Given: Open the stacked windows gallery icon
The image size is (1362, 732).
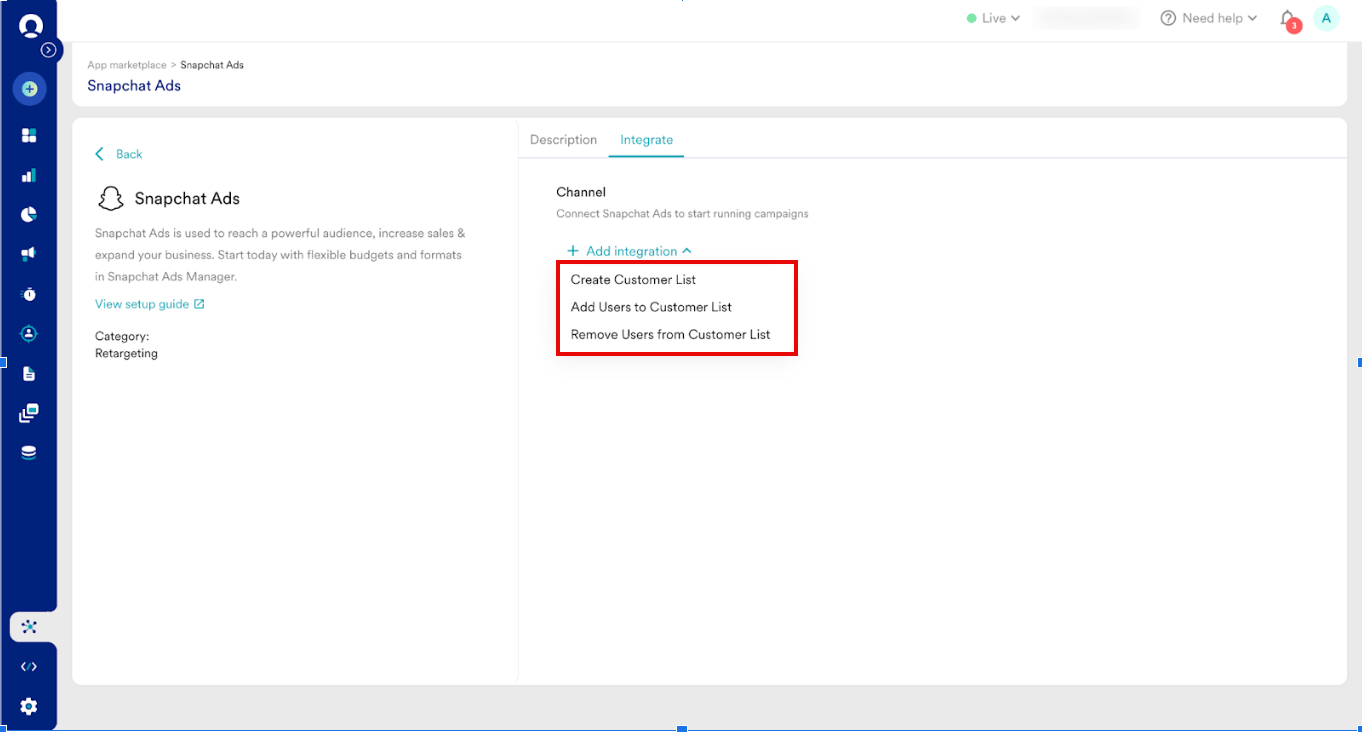Looking at the screenshot, I should pos(29,413).
